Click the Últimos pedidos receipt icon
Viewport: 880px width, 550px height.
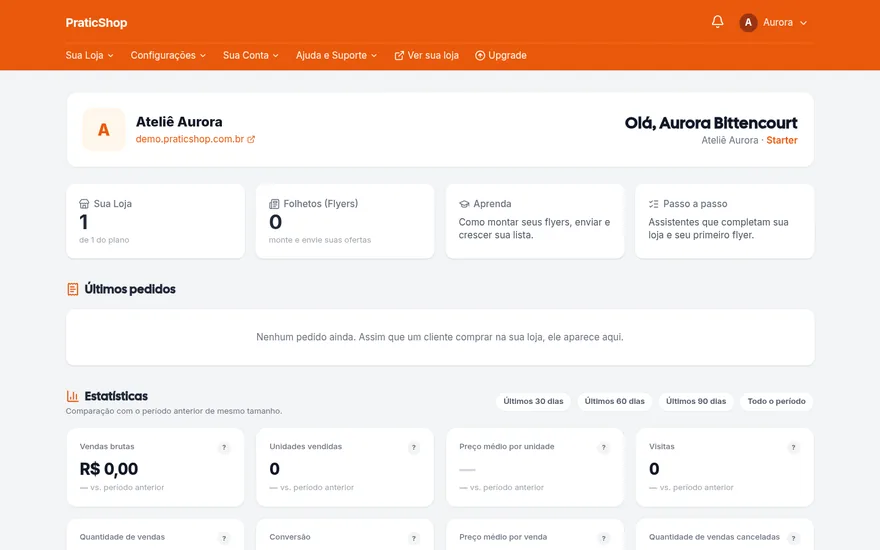(x=72, y=289)
